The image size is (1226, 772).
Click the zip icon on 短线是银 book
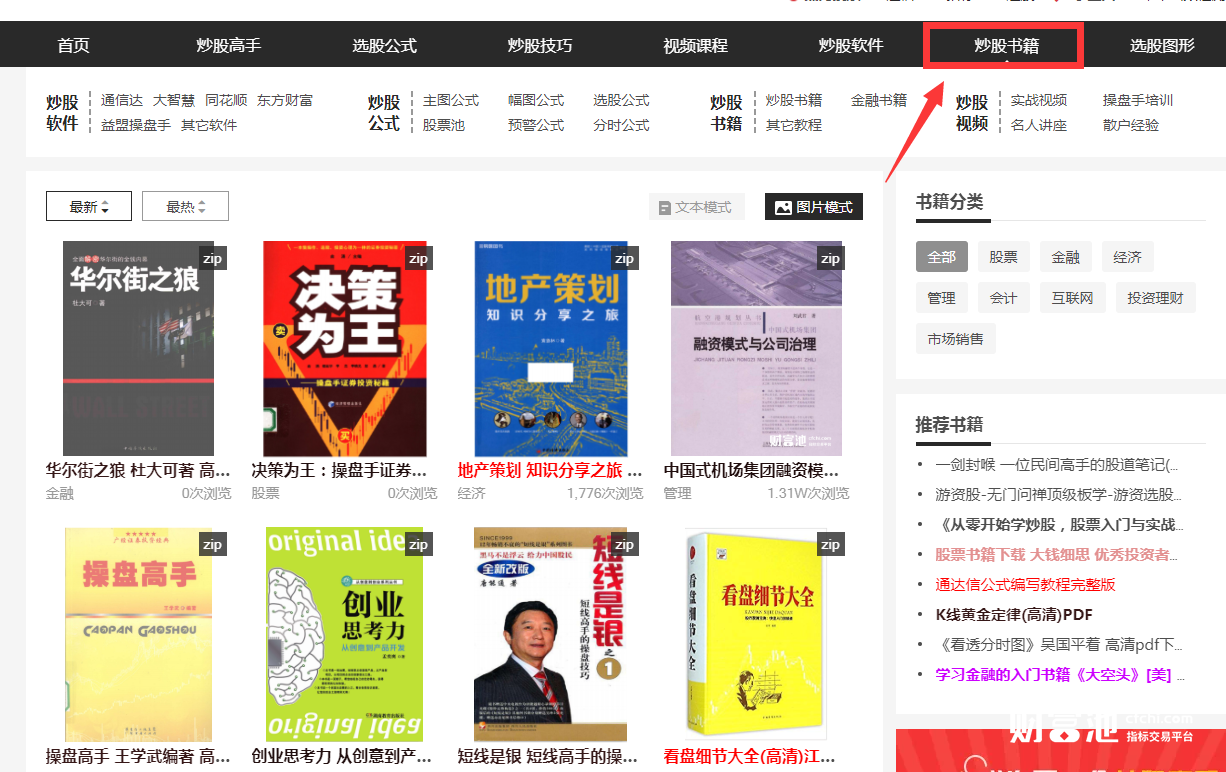pyautogui.click(x=624, y=544)
